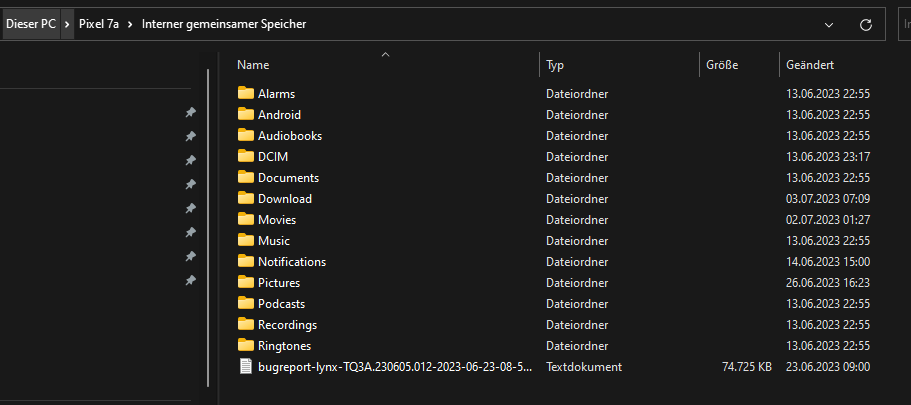Select the Android folder name

(279, 114)
